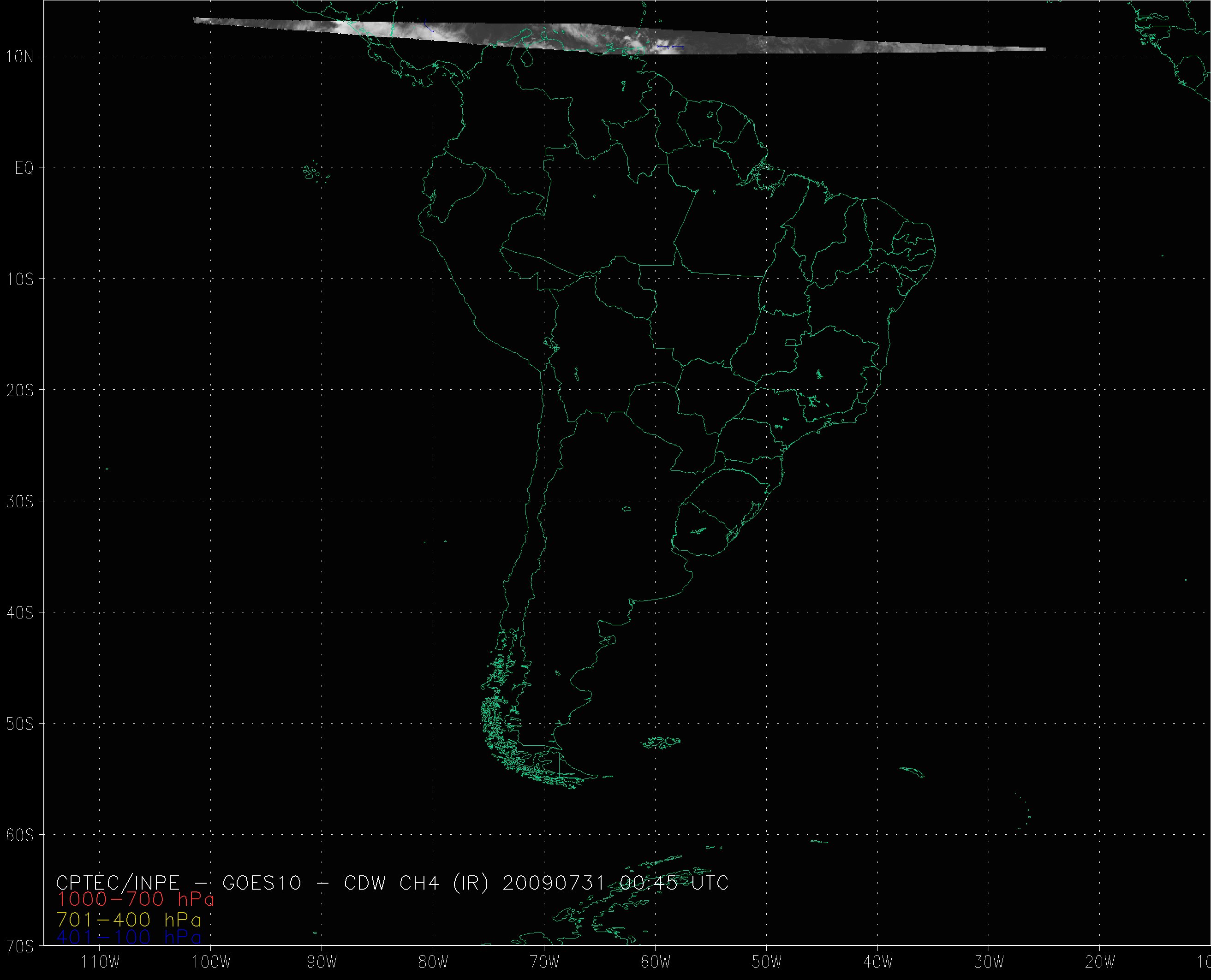Click the 60S latitude axis label
The width and height of the screenshot is (1211, 980).
(20, 835)
